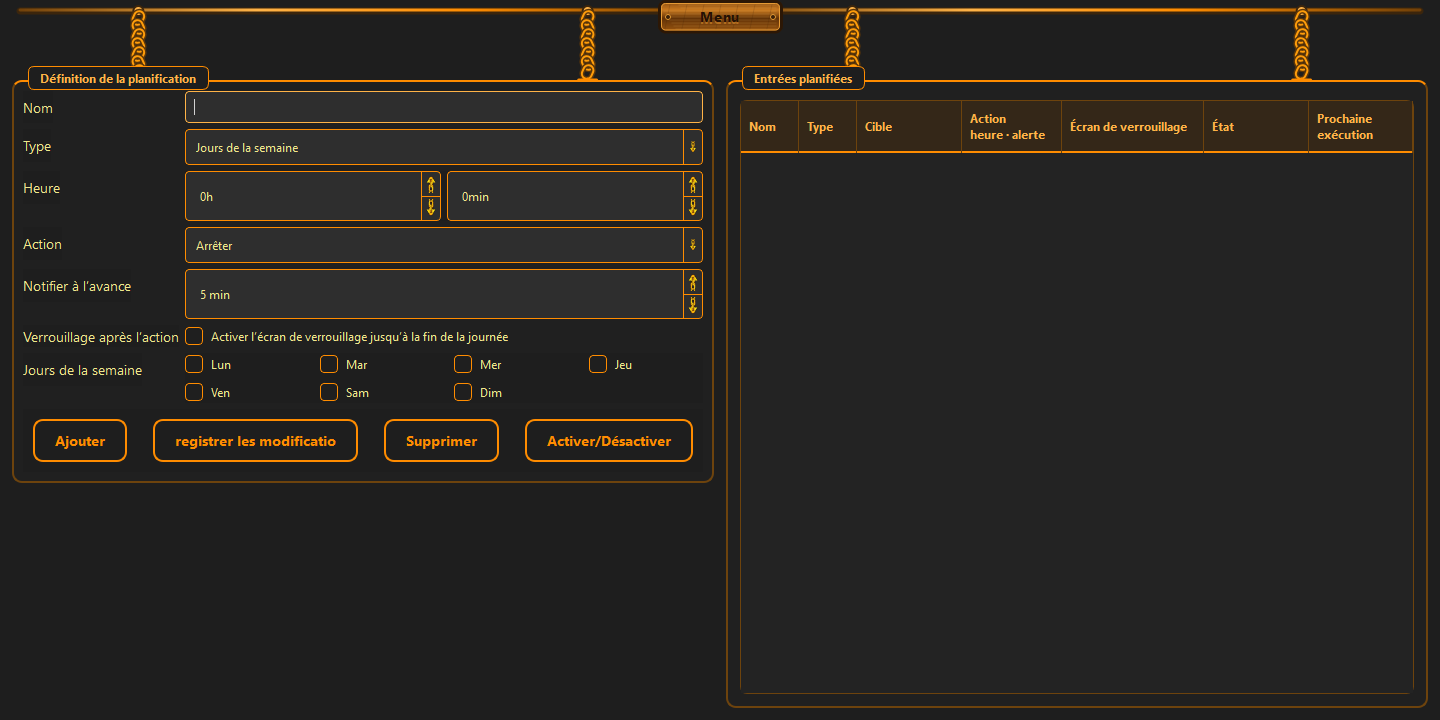
Task: Decrease advance notification with down arrow
Action: coord(693,306)
